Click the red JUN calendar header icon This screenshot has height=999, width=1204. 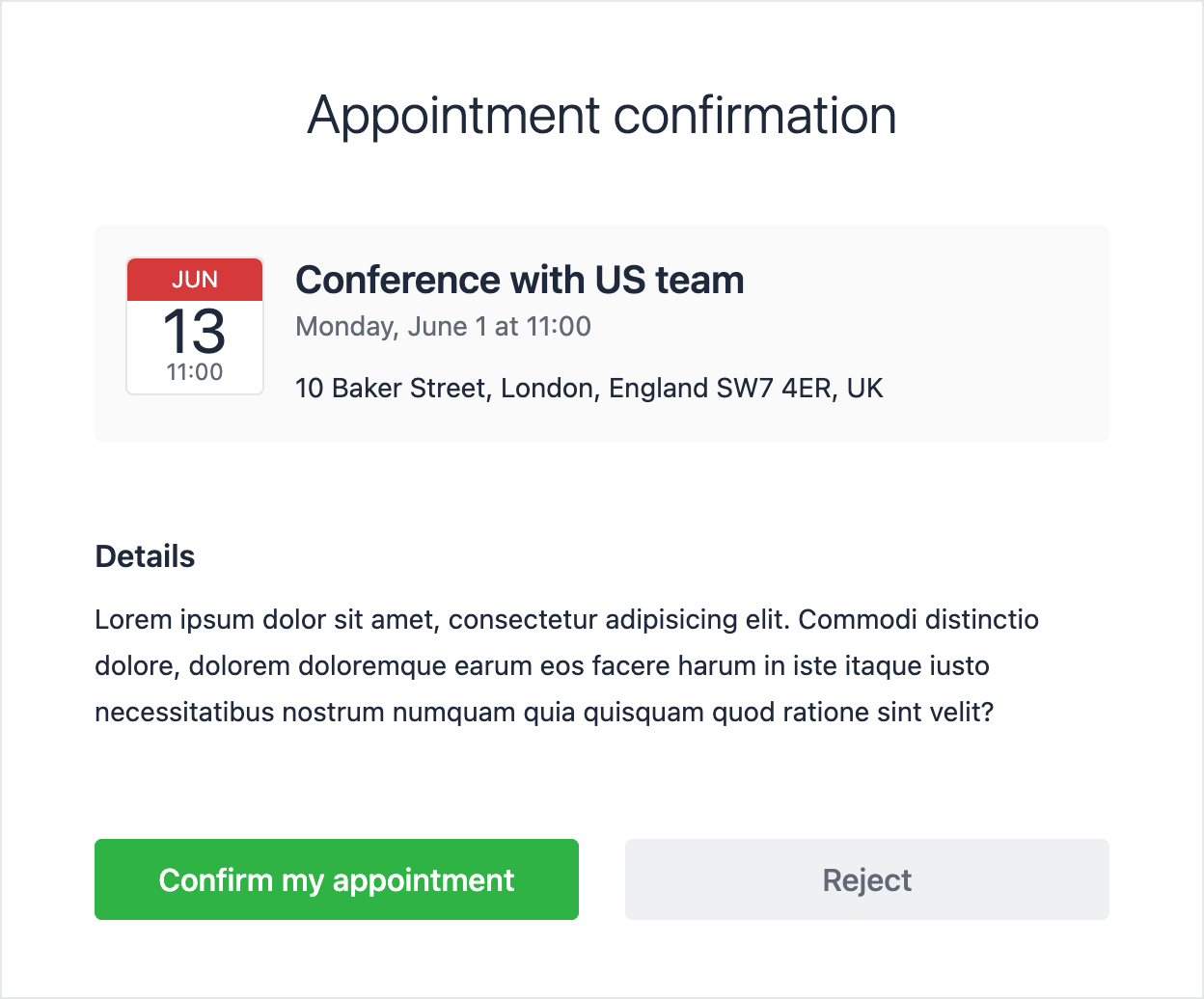click(x=194, y=279)
